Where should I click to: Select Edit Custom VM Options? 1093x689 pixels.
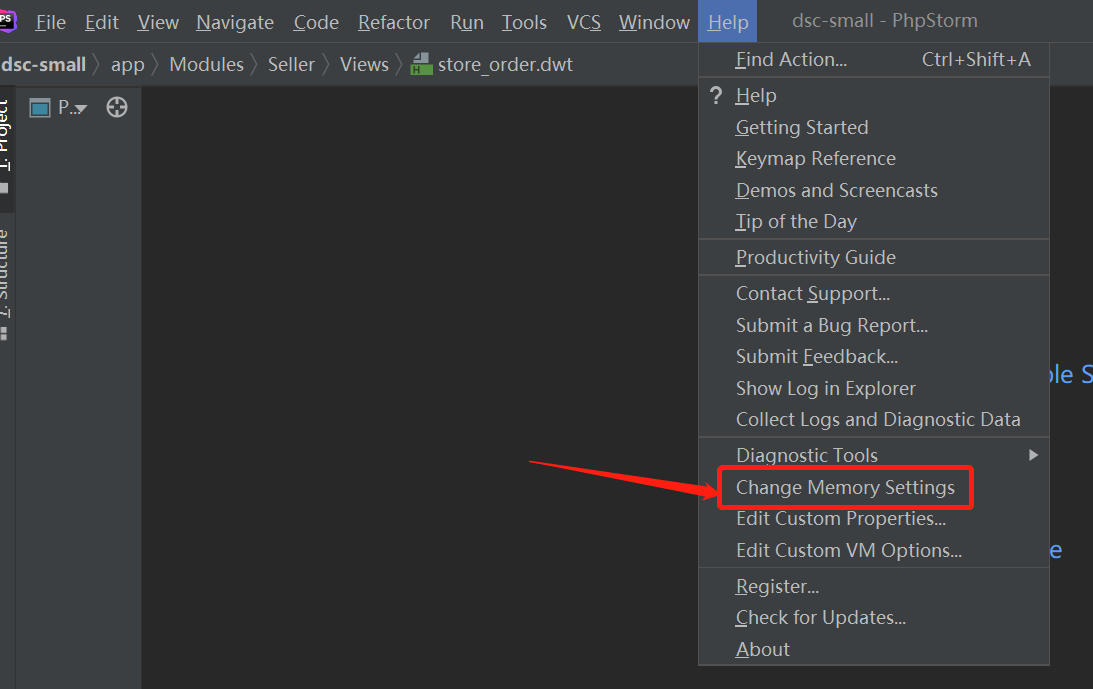point(849,550)
